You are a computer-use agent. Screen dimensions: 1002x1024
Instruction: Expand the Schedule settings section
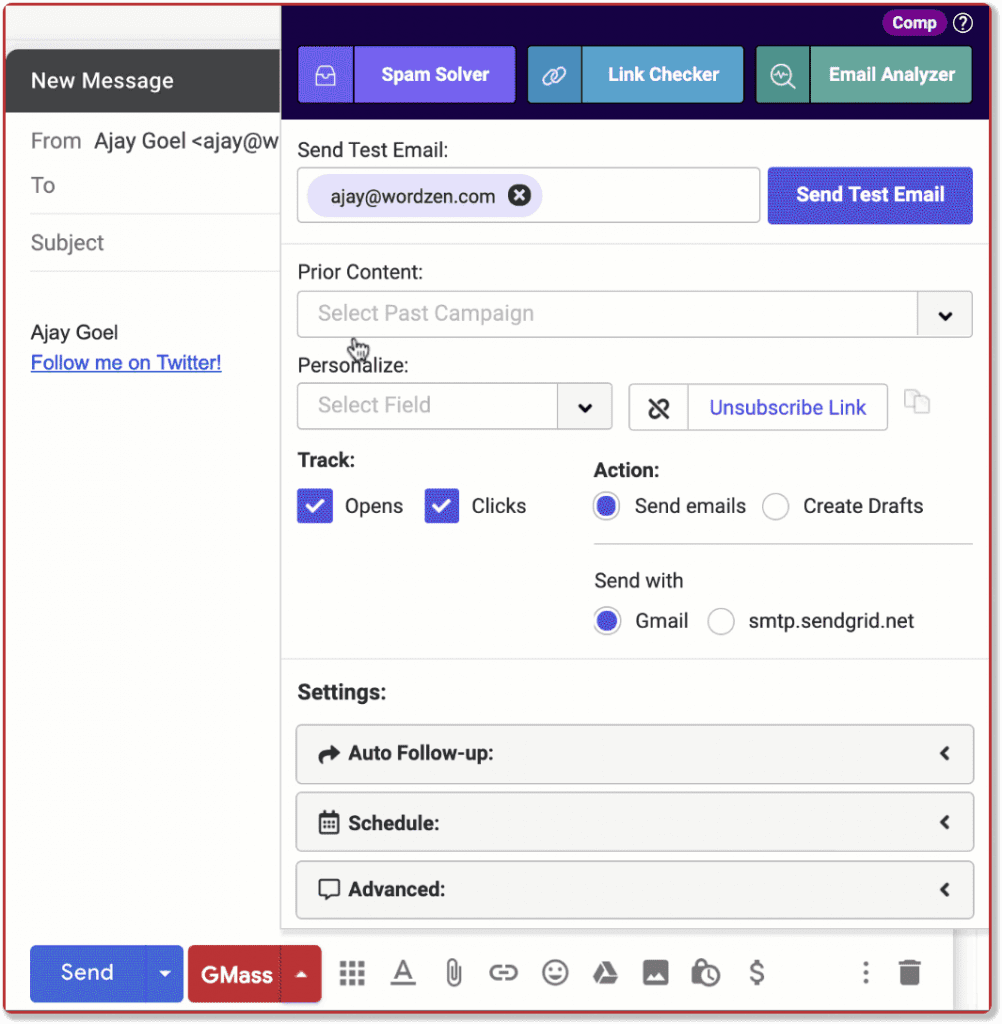click(x=634, y=822)
